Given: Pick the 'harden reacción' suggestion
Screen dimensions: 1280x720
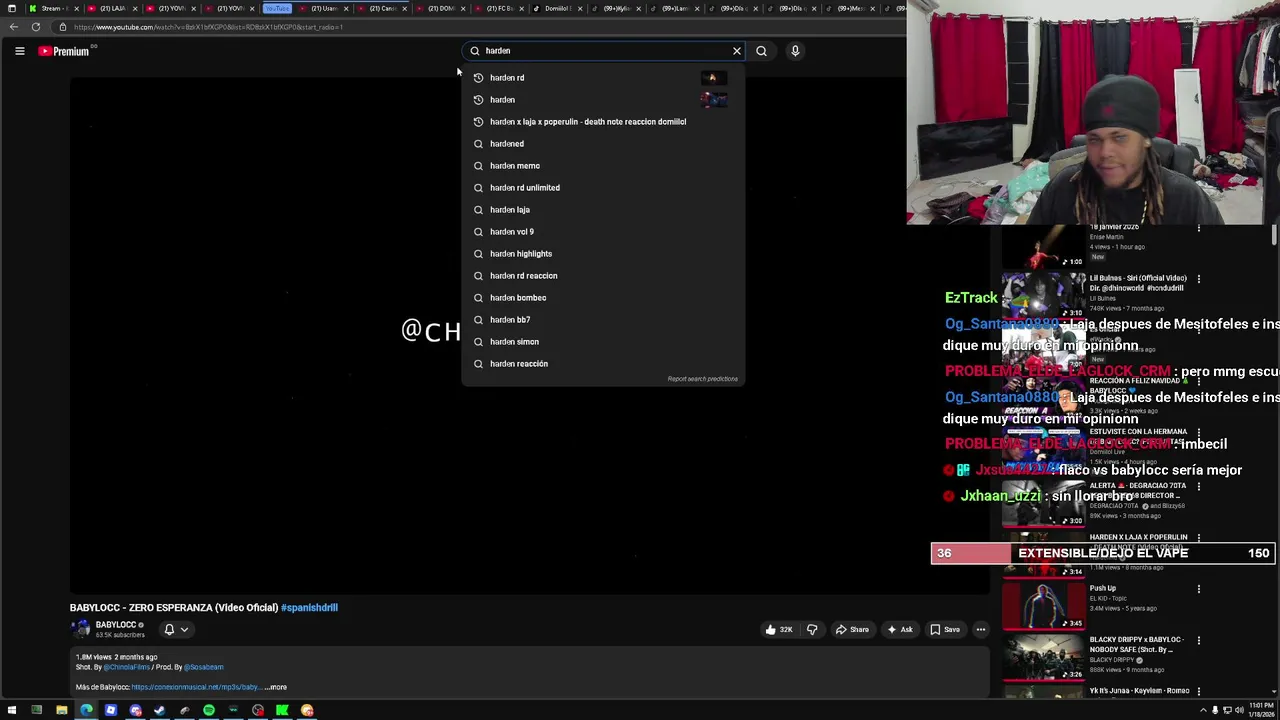Looking at the screenshot, I should [603, 364].
